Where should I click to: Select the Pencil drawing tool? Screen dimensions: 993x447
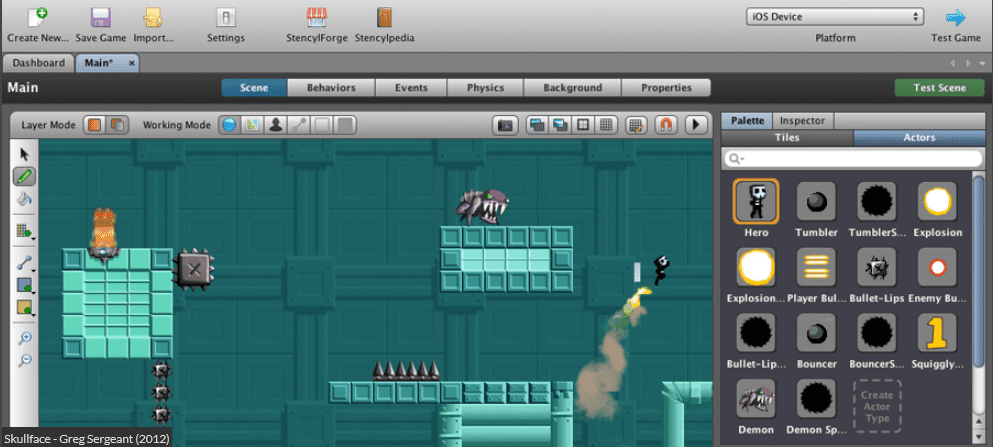click(x=25, y=177)
